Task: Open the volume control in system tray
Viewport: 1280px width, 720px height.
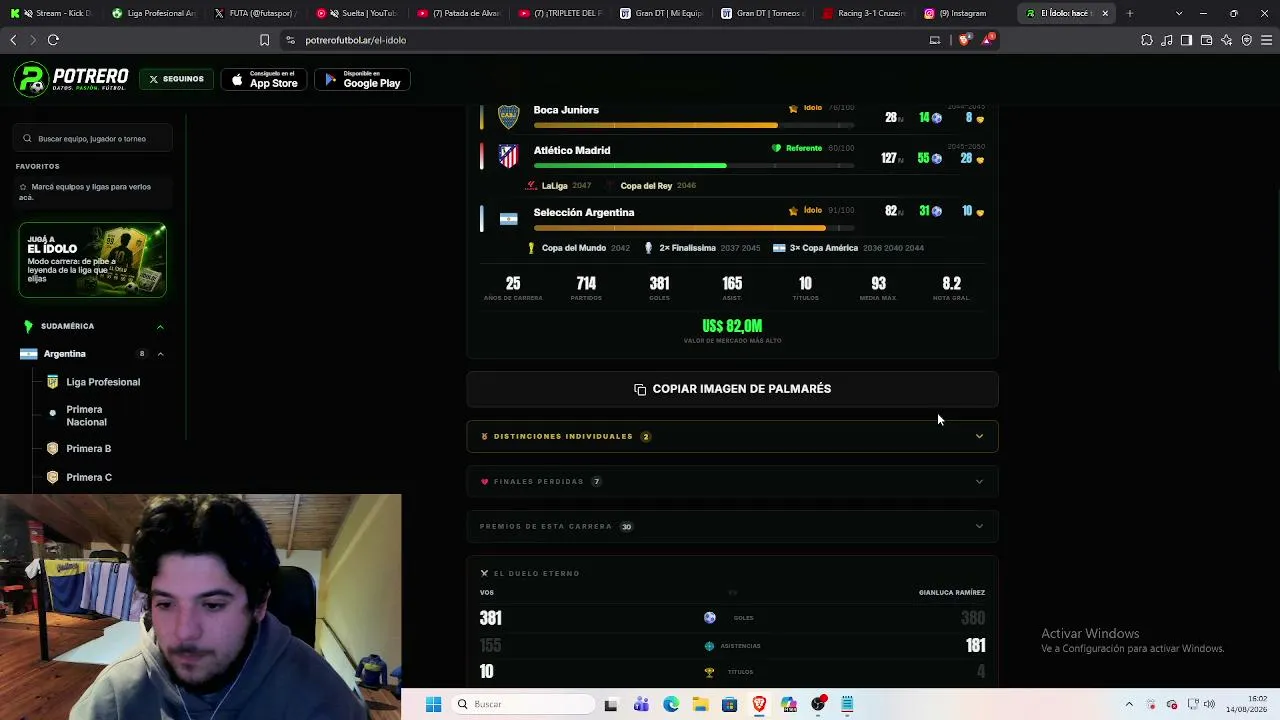Action: click(1209, 704)
